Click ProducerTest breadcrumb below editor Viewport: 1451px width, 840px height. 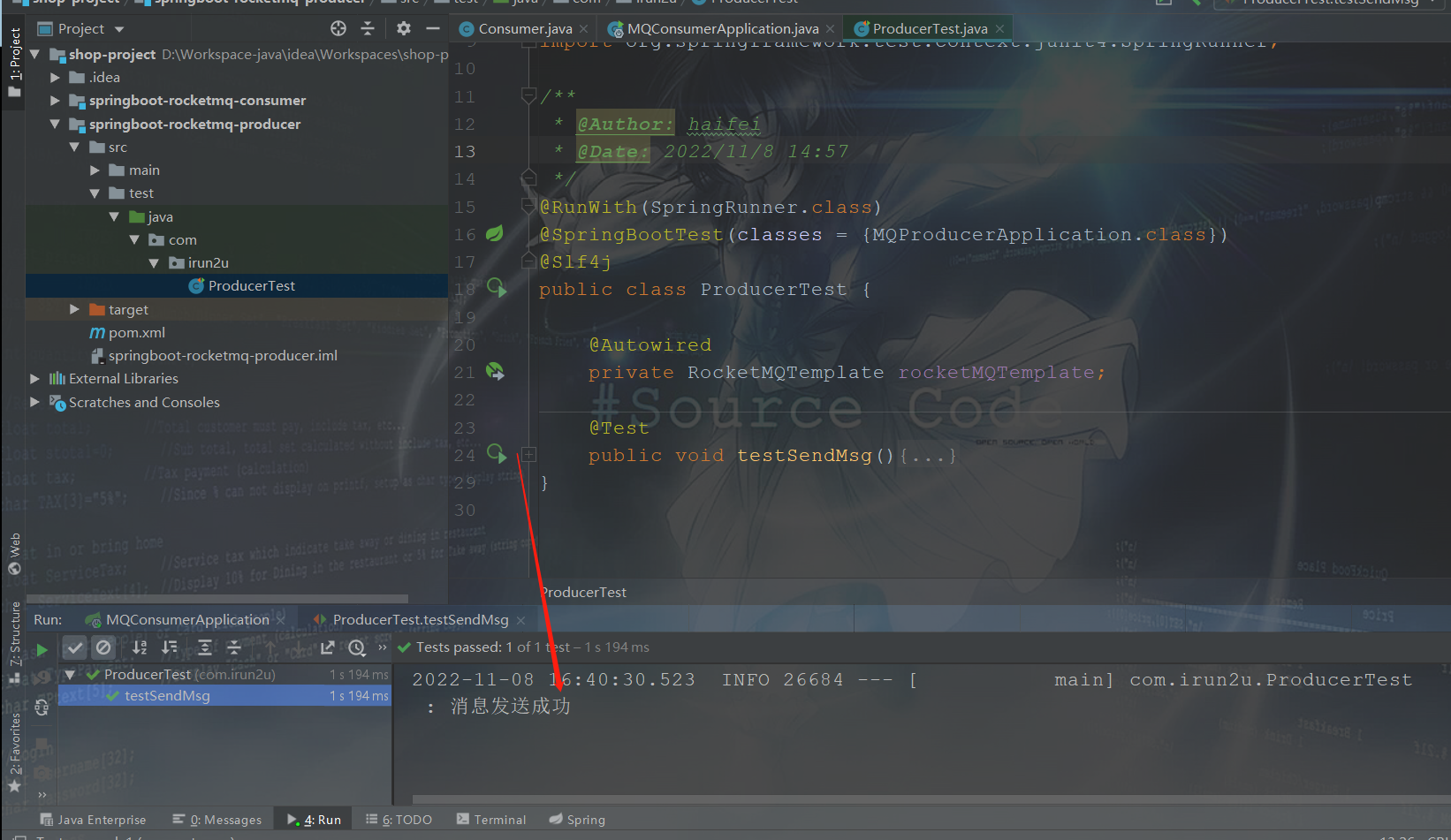583,593
